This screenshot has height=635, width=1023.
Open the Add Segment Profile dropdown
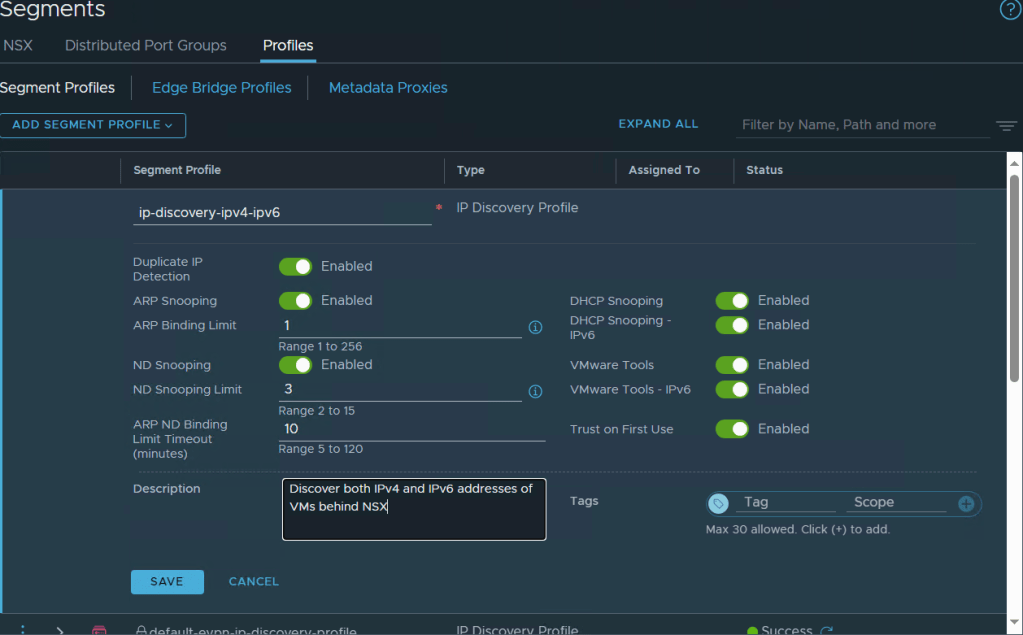coord(93,125)
